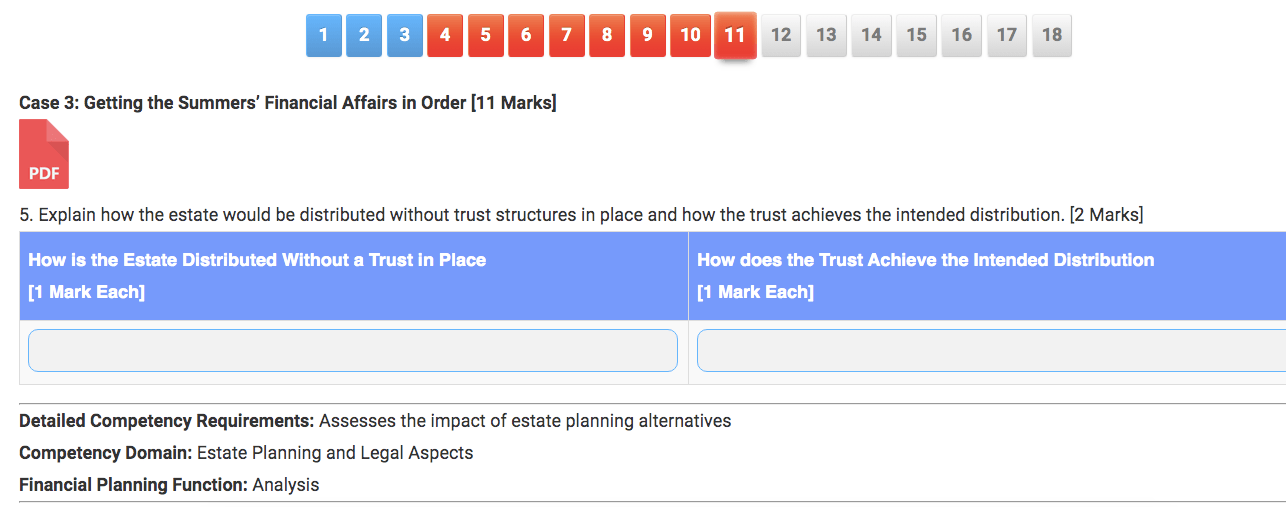Open question 4
Image resolution: width=1286 pixels, height=507 pixels.
445,35
